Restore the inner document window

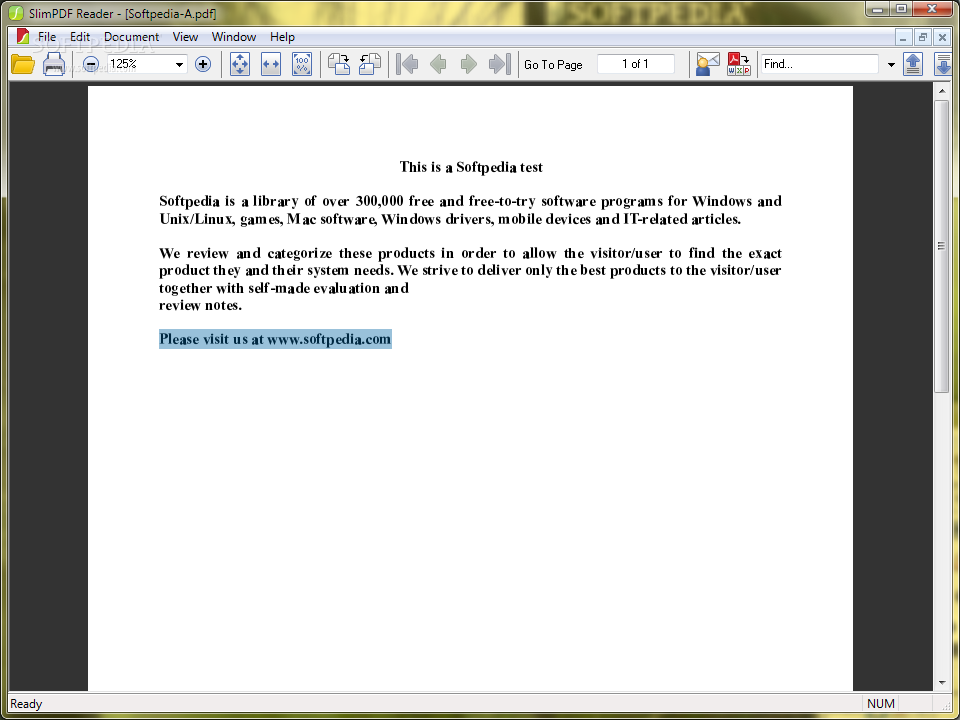click(923, 37)
